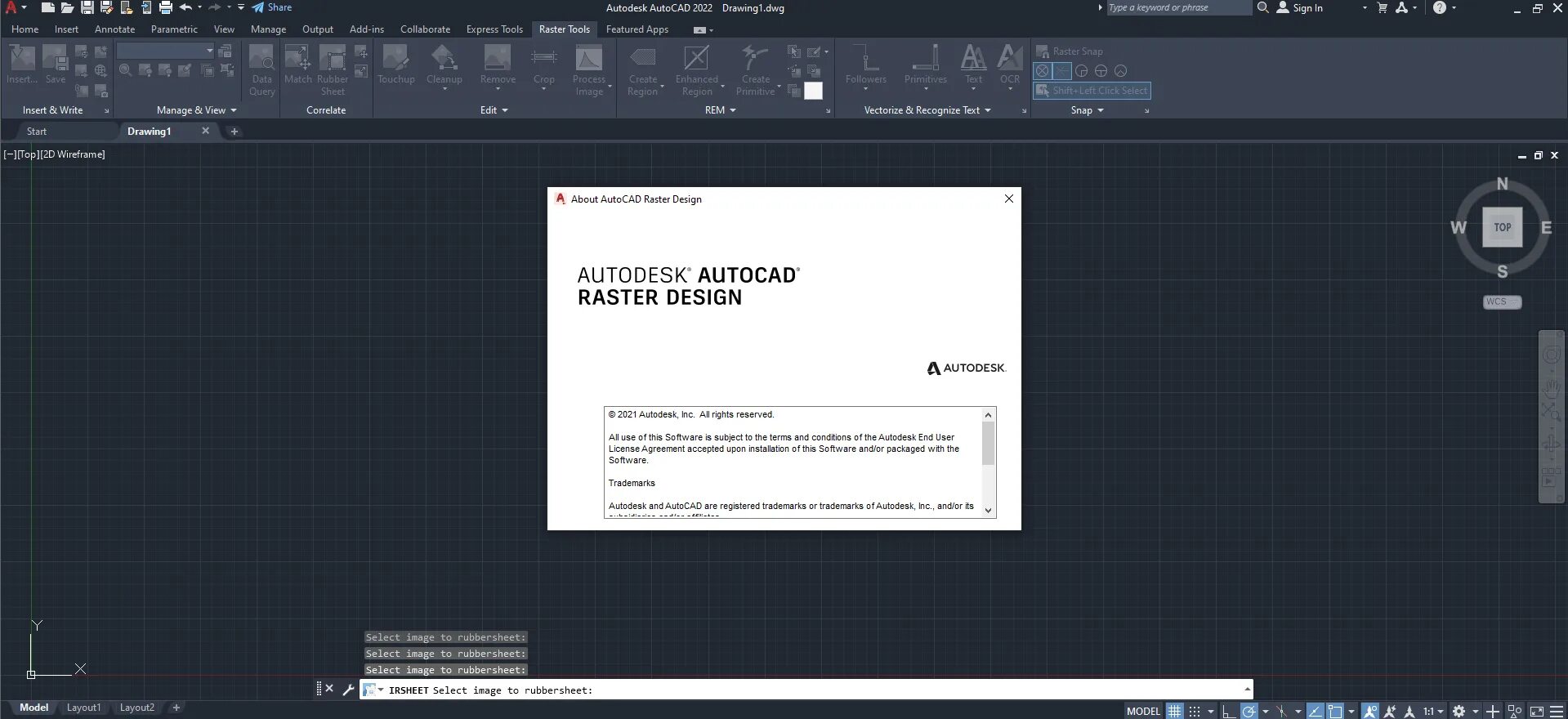Expand the REM panel dropdown
Viewport: 1568px width, 719px height.
pos(720,110)
